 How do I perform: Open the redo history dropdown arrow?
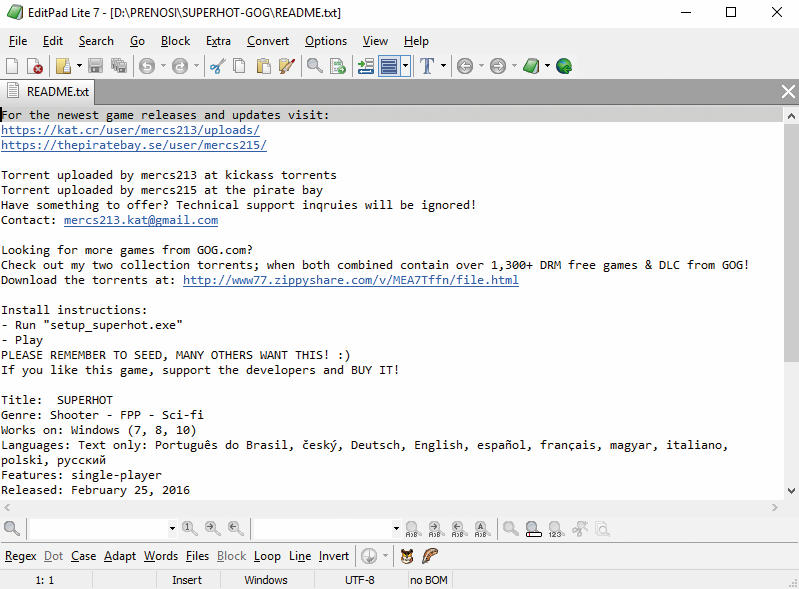[196, 66]
